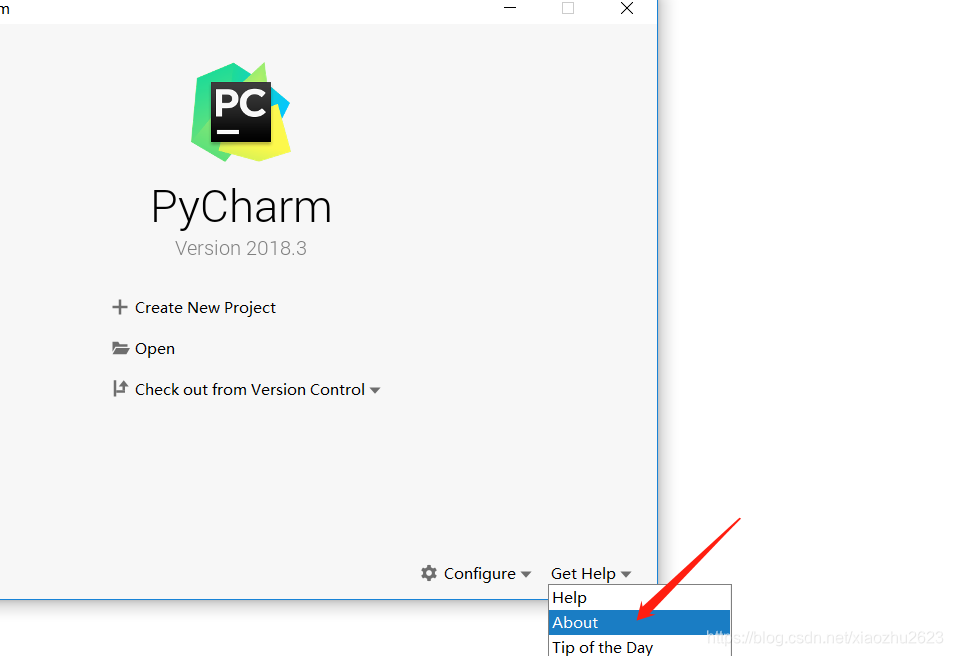Create a new project

point(205,308)
